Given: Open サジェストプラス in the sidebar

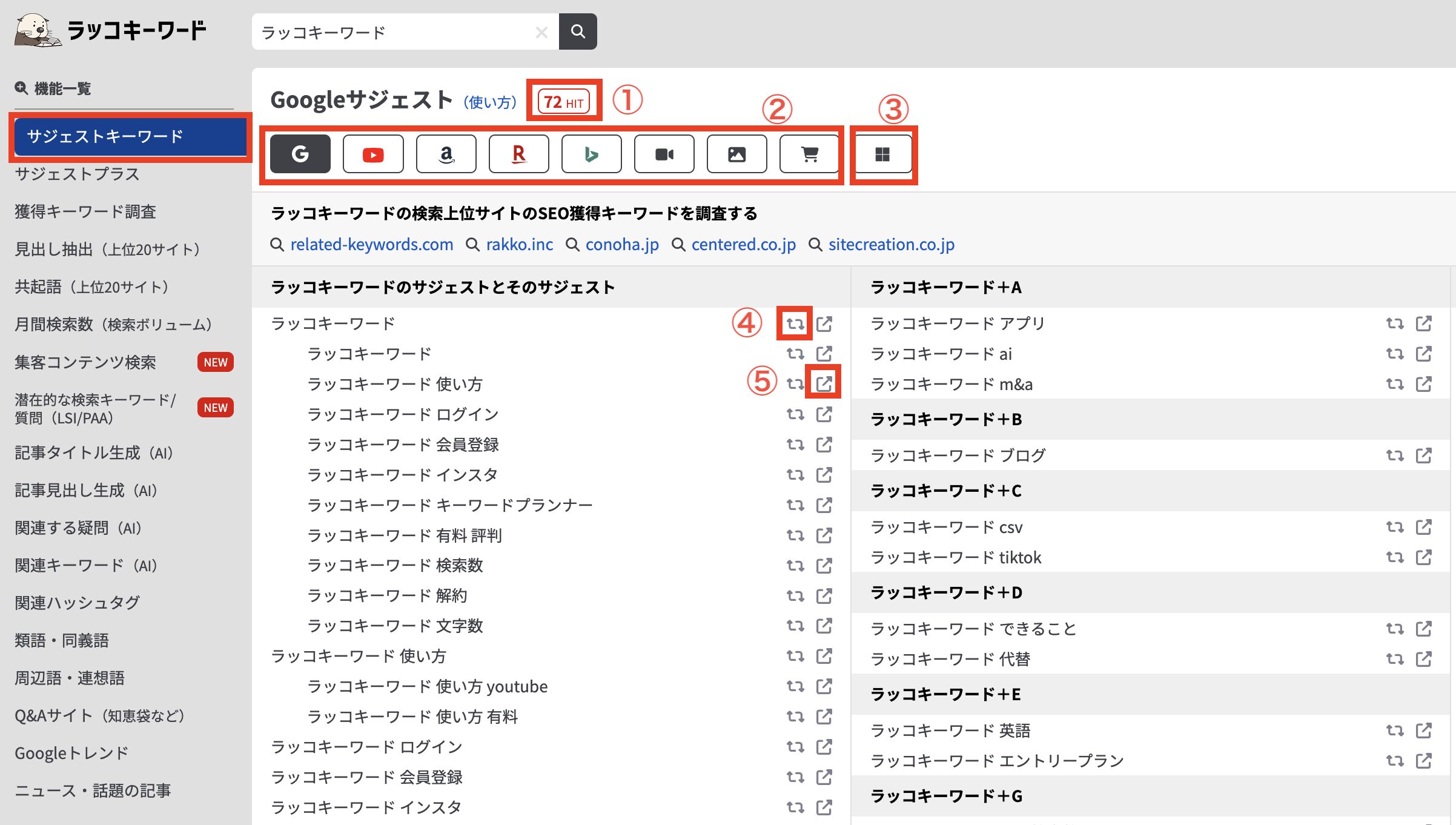Looking at the screenshot, I should [77, 174].
